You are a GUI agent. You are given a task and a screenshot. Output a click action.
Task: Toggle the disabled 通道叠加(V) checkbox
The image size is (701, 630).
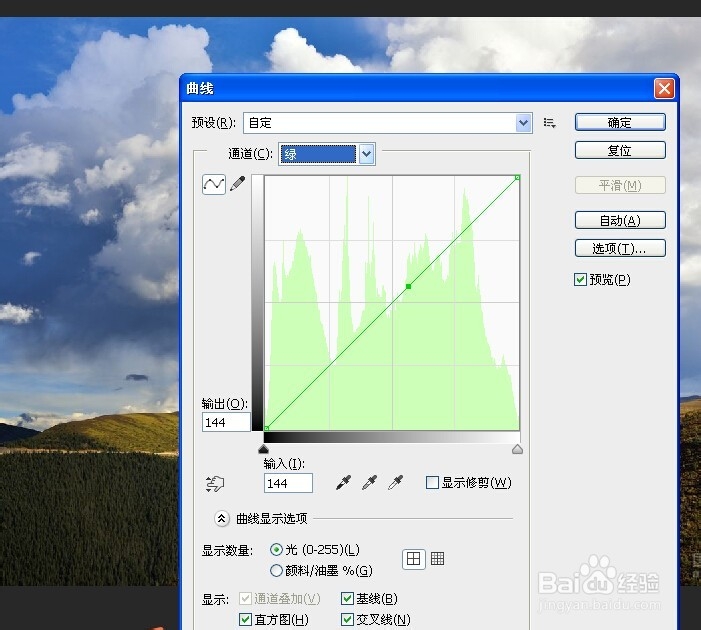pyautogui.click(x=245, y=598)
